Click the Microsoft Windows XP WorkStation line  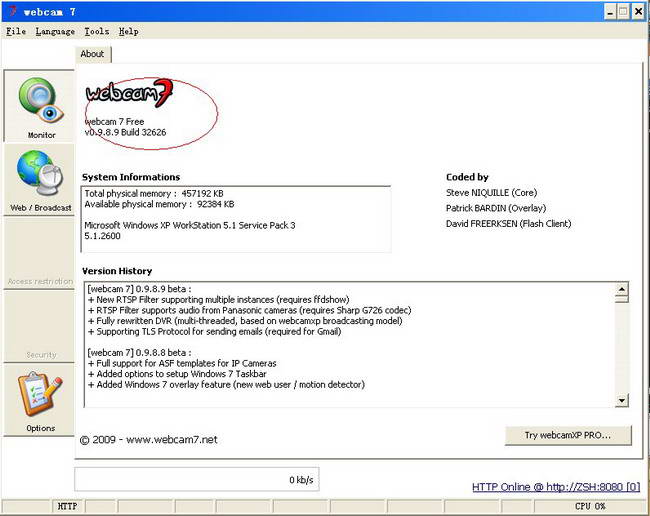[x=190, y=225]
